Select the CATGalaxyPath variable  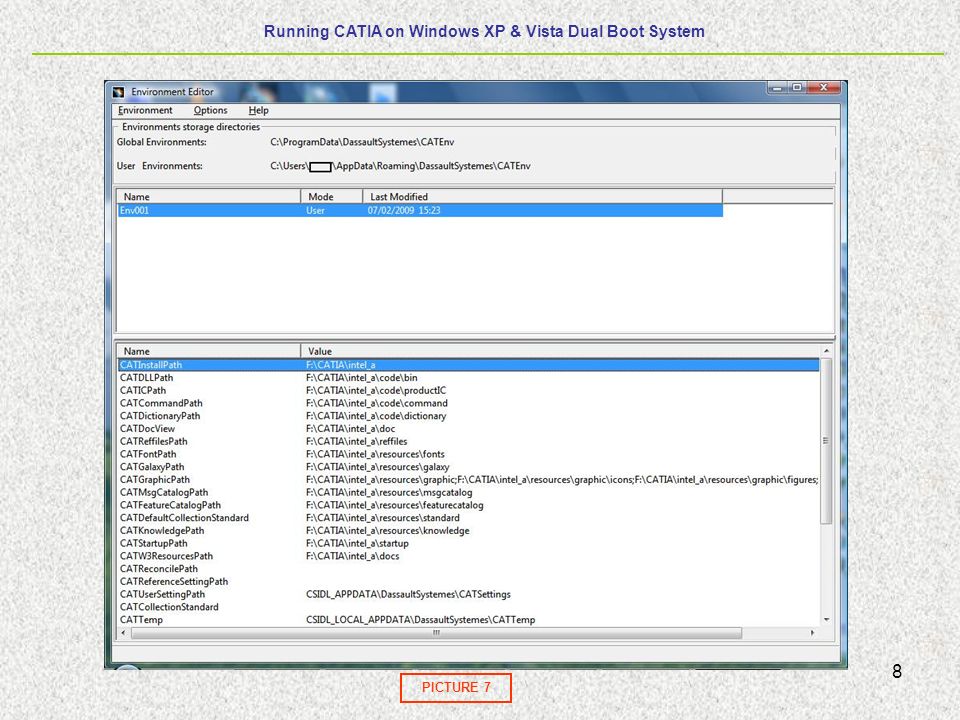(x=152, y=467)
